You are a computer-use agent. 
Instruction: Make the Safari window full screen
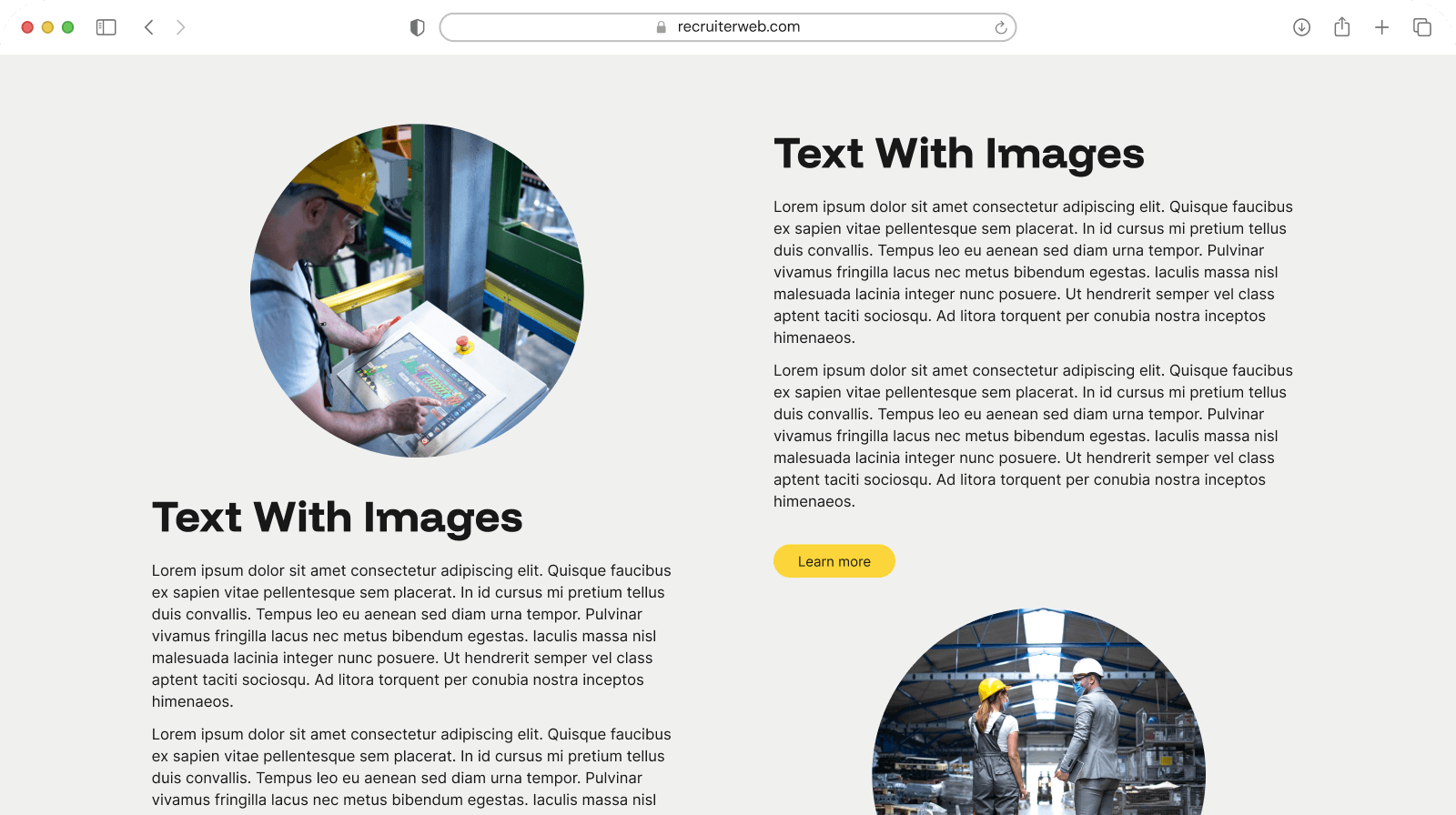67,27
